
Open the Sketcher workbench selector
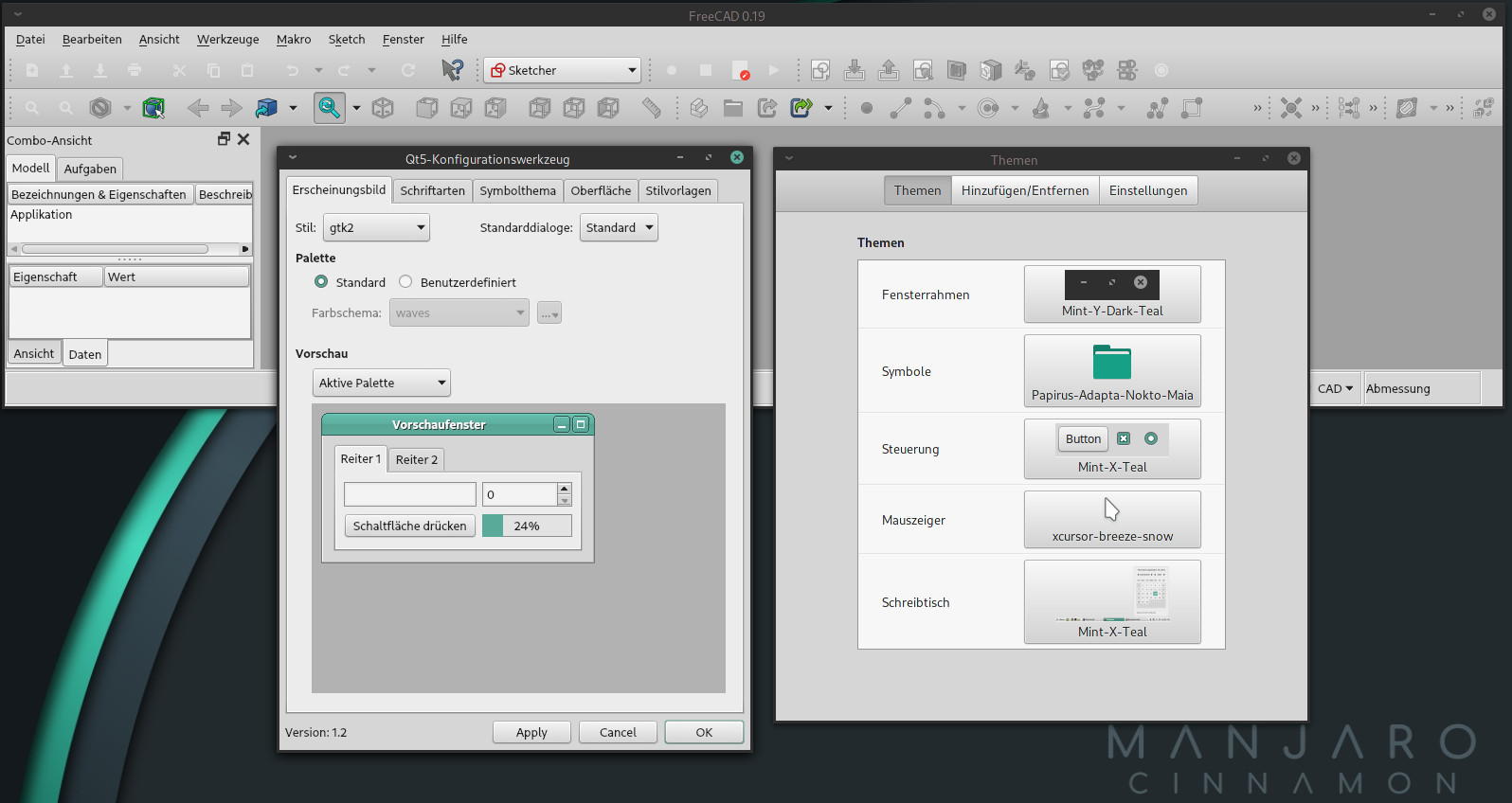coord(562,70)
